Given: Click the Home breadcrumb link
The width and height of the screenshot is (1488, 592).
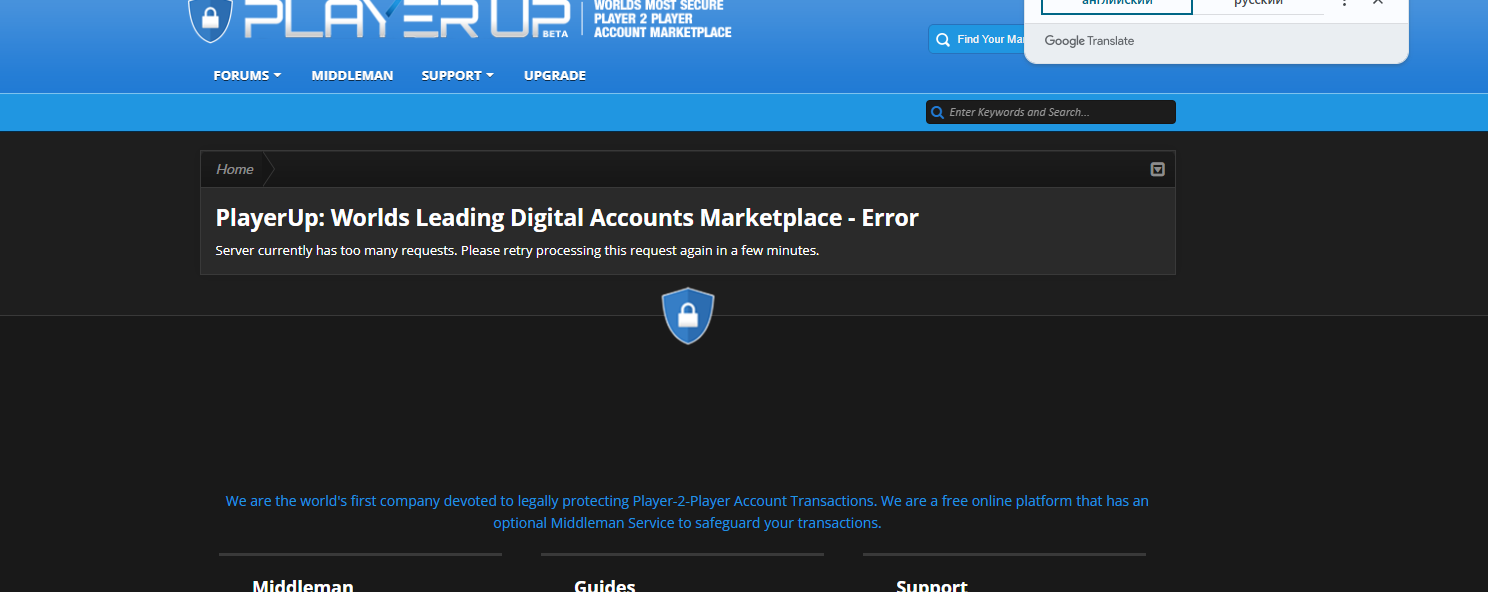Looking at the screenshot, I should [x=235, y=169].
